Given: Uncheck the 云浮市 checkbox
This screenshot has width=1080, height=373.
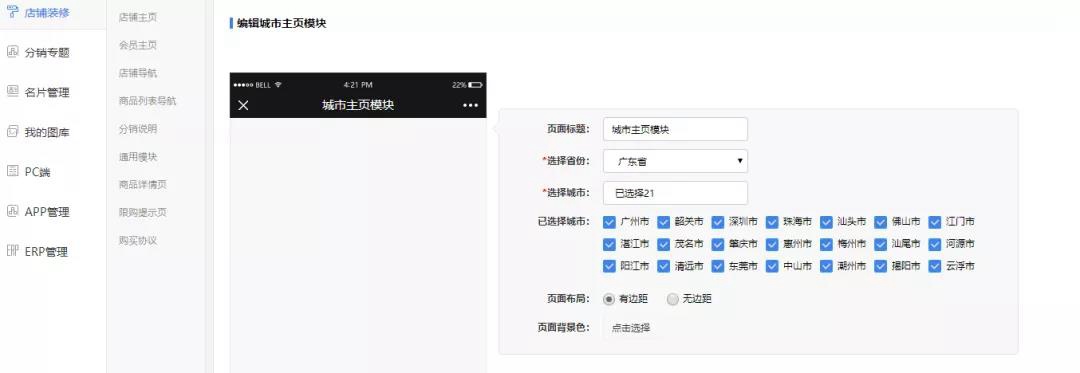Looking at the screenshot, I should [x=935, y=266].
